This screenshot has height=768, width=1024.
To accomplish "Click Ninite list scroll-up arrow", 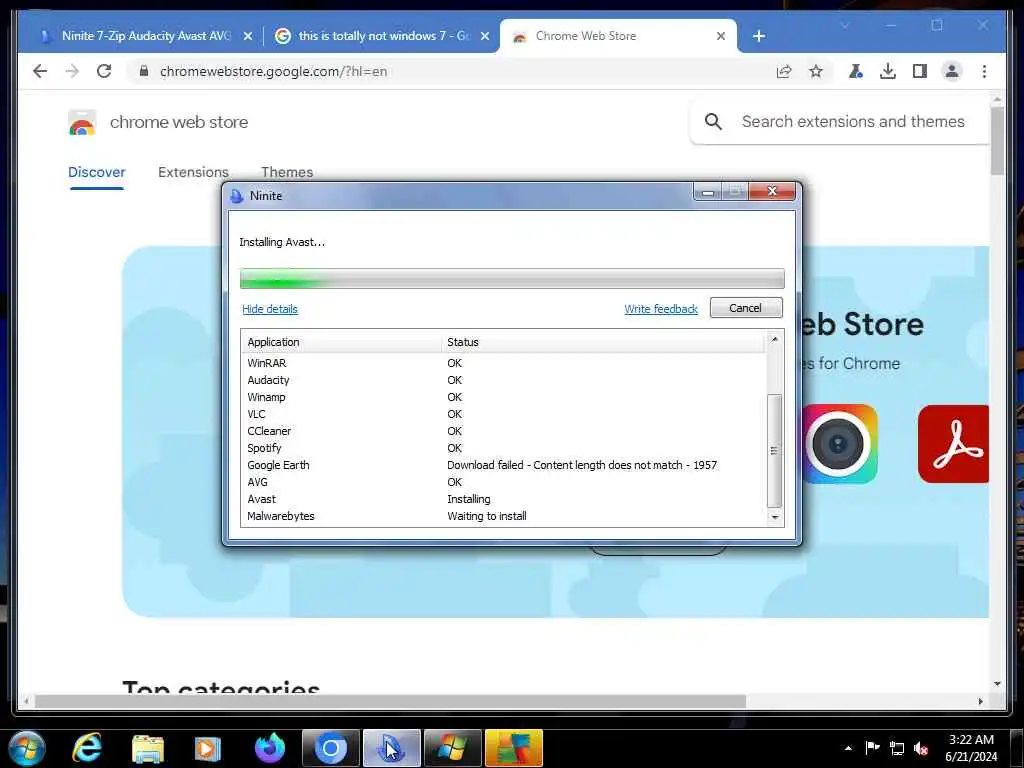I will click(775, 339).
